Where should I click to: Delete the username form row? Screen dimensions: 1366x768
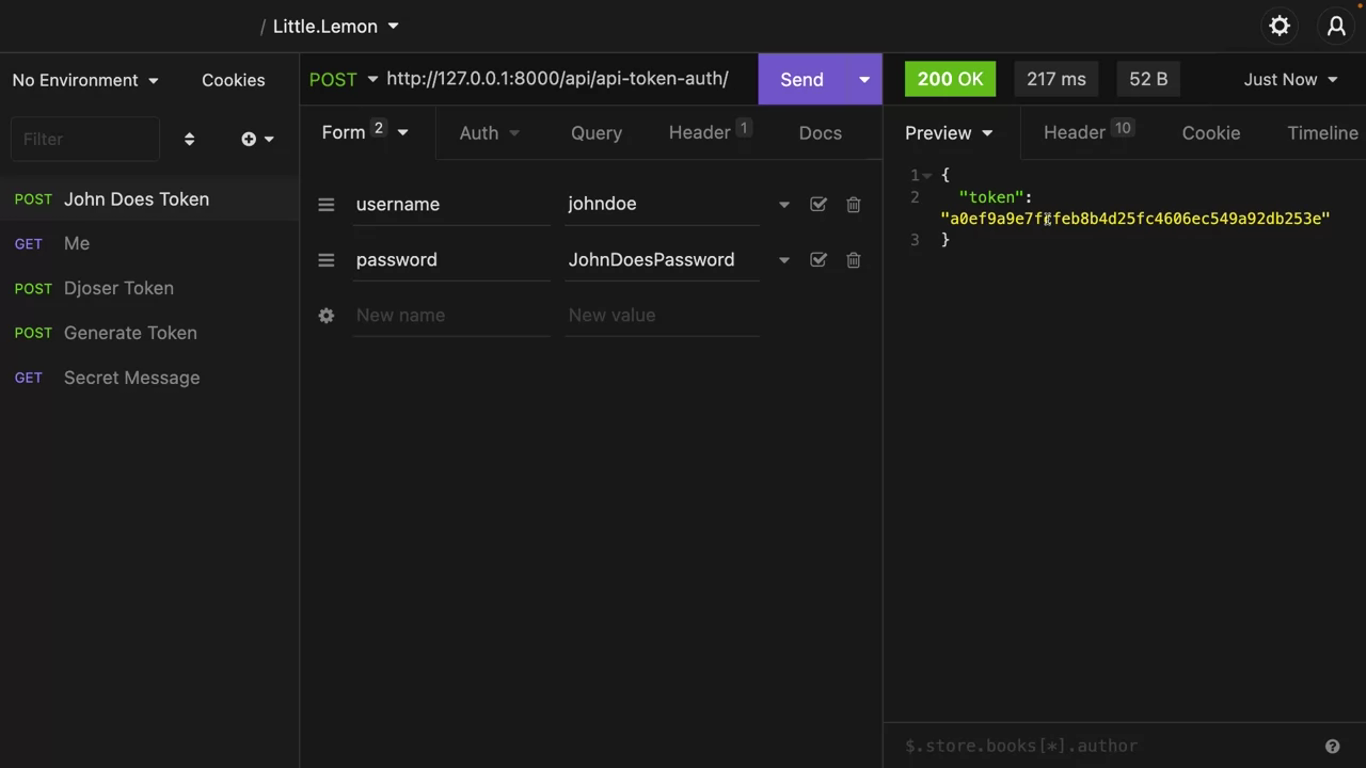tap(853, 204)
